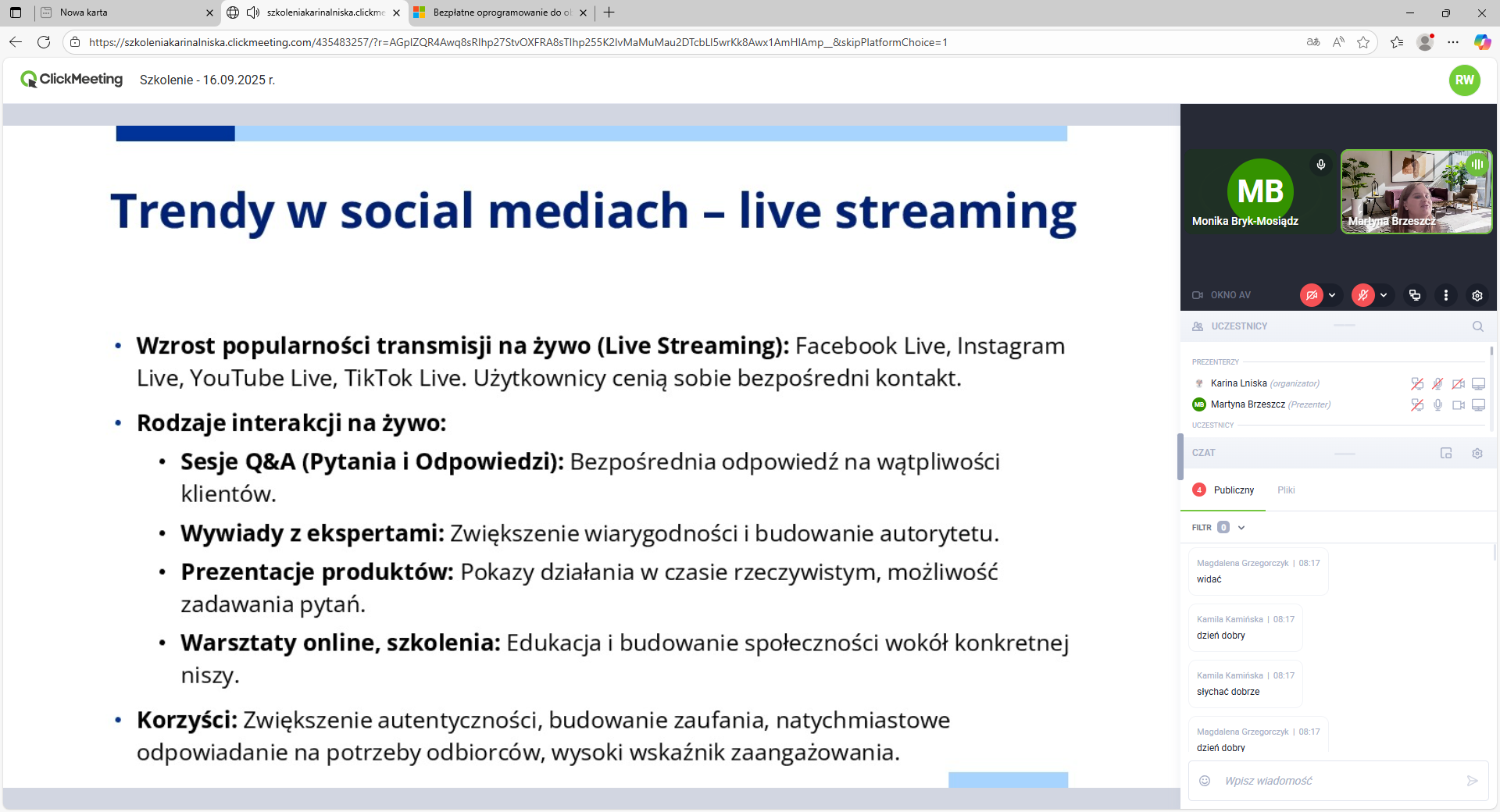Click the browser address bar URL
1500x812 pixels.
pos(518,42)
